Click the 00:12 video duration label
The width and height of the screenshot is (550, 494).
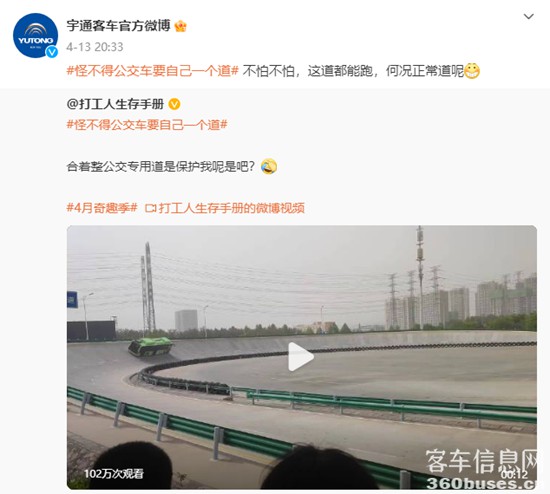point(514,475)
